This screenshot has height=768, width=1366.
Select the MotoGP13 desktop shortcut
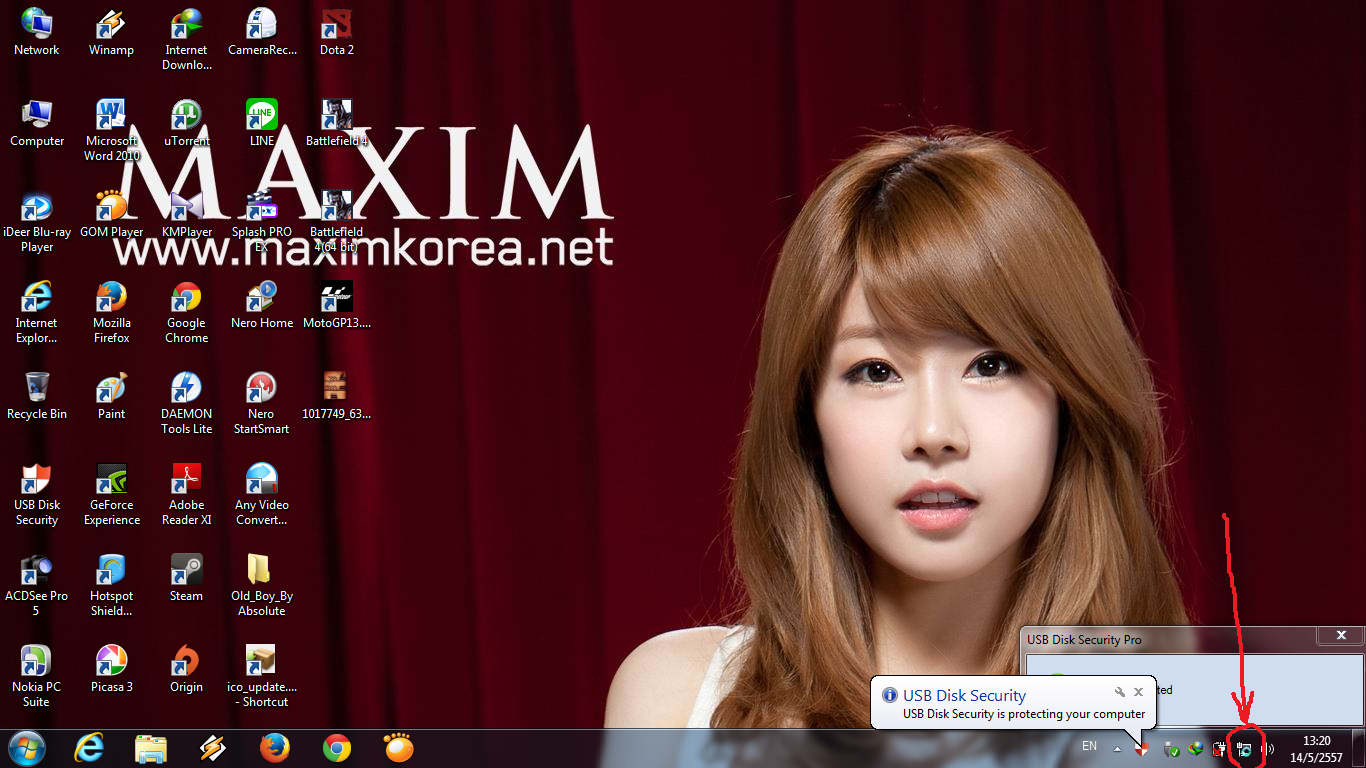(337, 305)
